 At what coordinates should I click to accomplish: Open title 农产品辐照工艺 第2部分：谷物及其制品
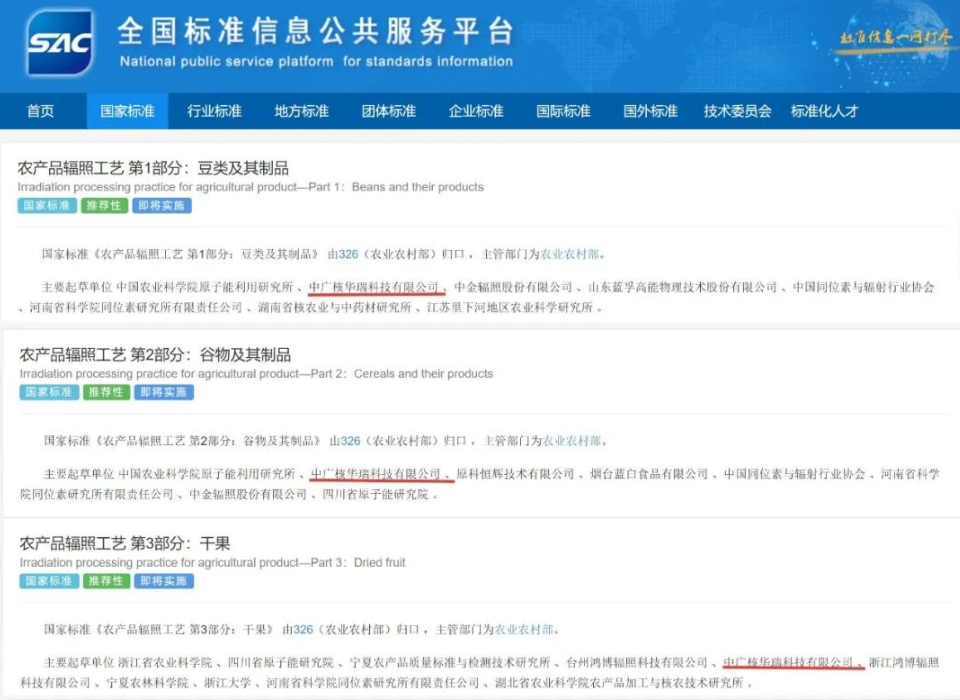pyautogui.click(x=155, y=355)
